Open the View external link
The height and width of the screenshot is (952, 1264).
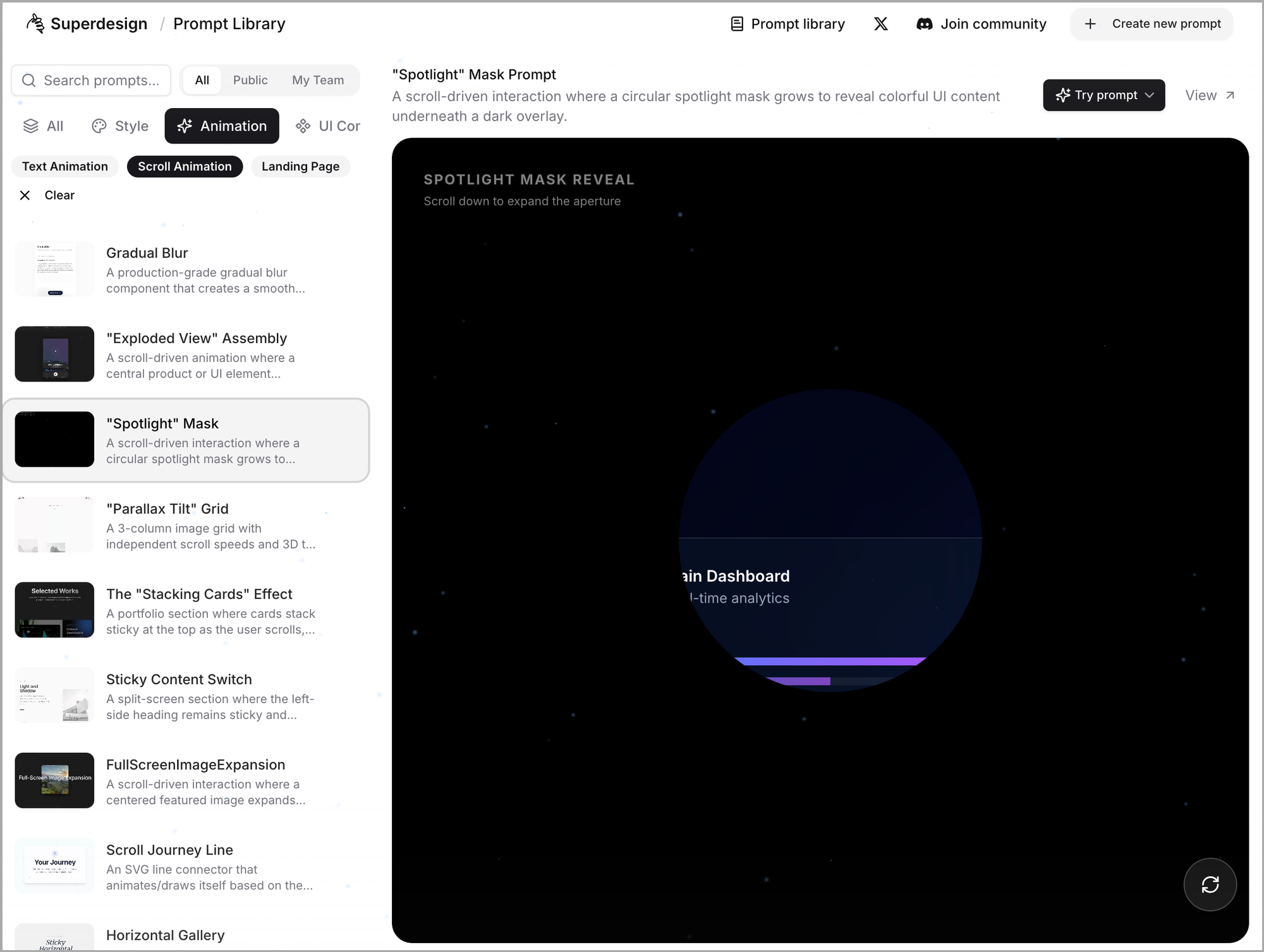pyautogui.click(x=1210, y=95)
